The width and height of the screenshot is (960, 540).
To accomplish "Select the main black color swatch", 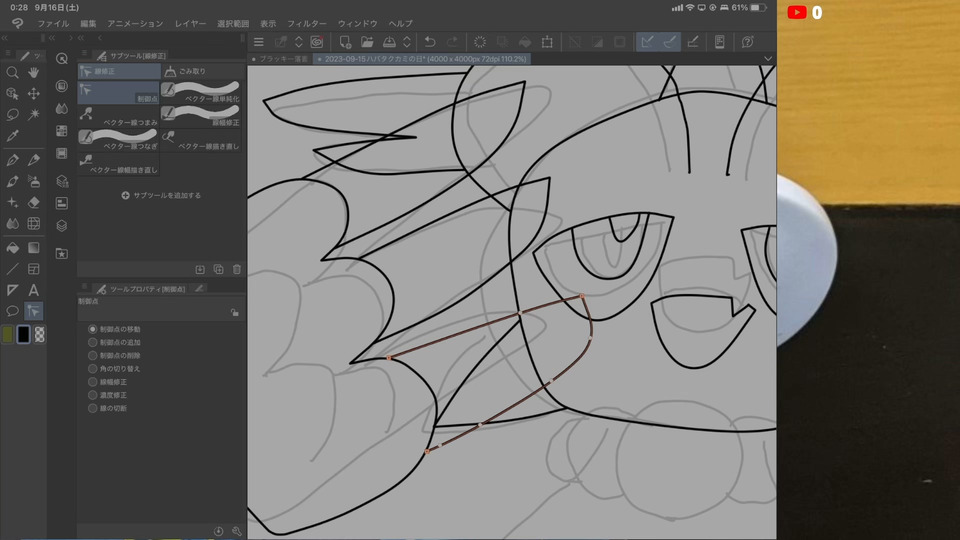I will click(23, 334).
